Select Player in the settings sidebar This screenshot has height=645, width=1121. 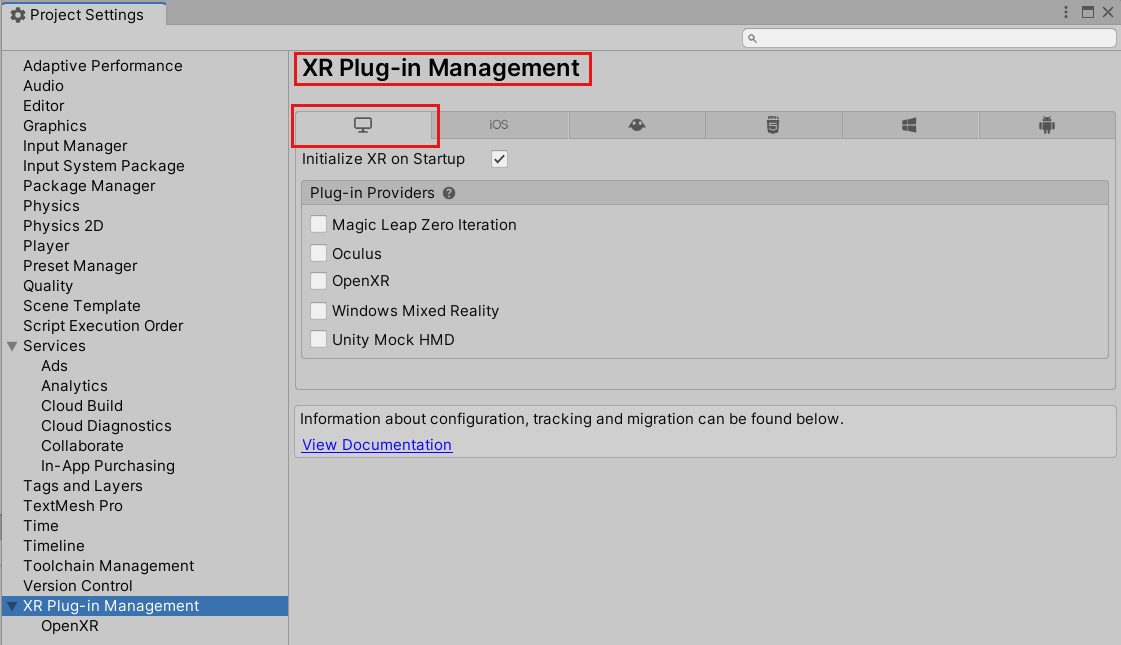tap(46, 245)
